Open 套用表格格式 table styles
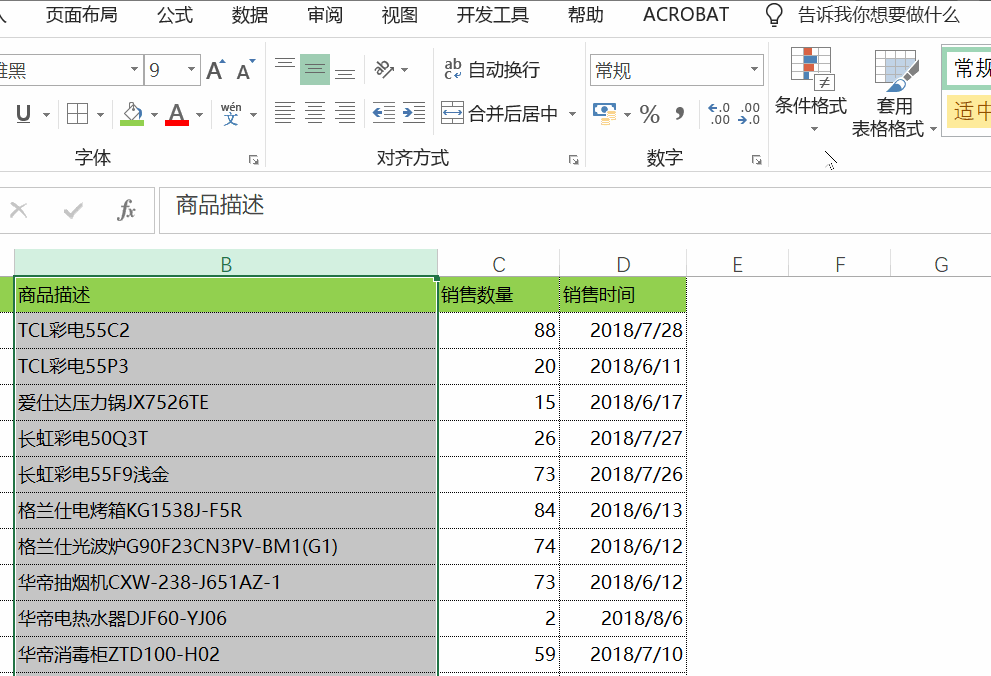The height and width of the screenshot is (676, 991). [x=894, y=92]
